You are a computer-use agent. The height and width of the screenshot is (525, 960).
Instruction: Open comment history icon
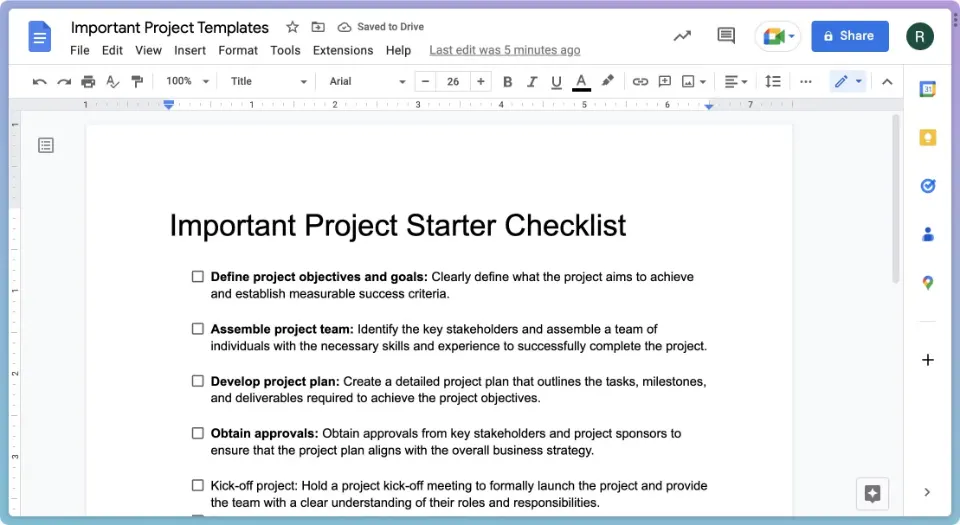[x=726, y=36]
